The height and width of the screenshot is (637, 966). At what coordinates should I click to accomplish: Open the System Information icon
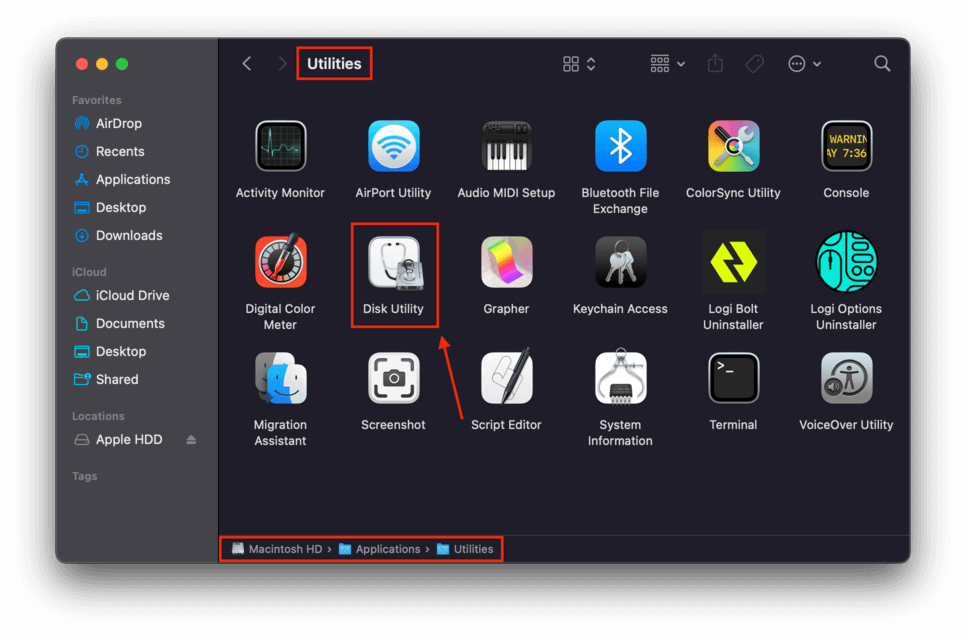(x=620, y=376)
